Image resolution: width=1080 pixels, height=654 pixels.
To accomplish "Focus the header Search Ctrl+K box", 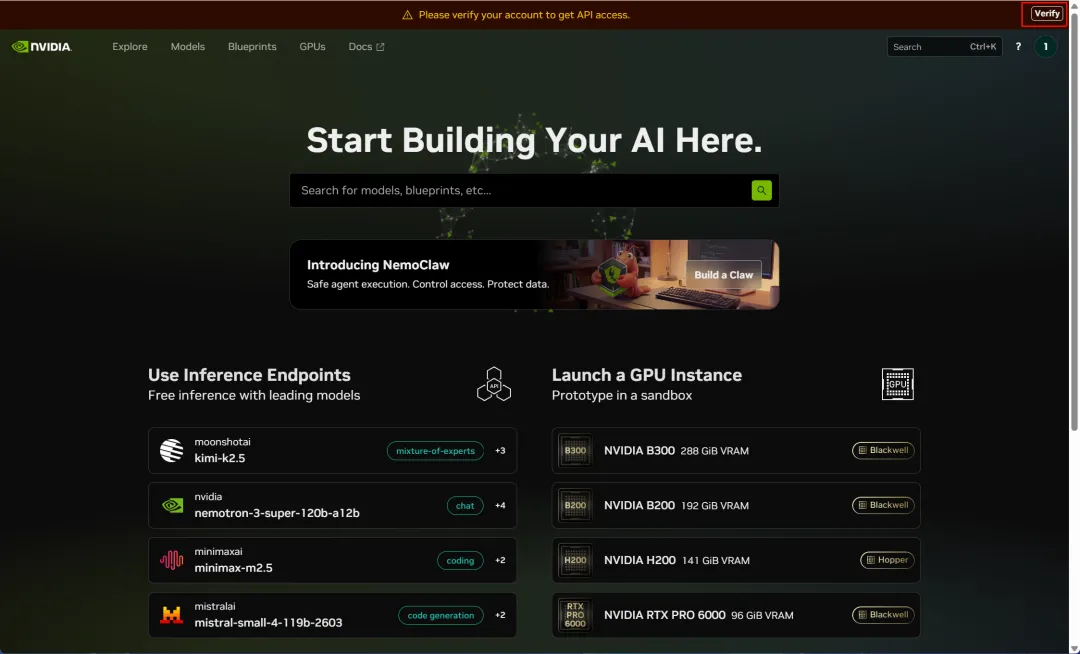I will pyautogui.click(x=944, y=47).
